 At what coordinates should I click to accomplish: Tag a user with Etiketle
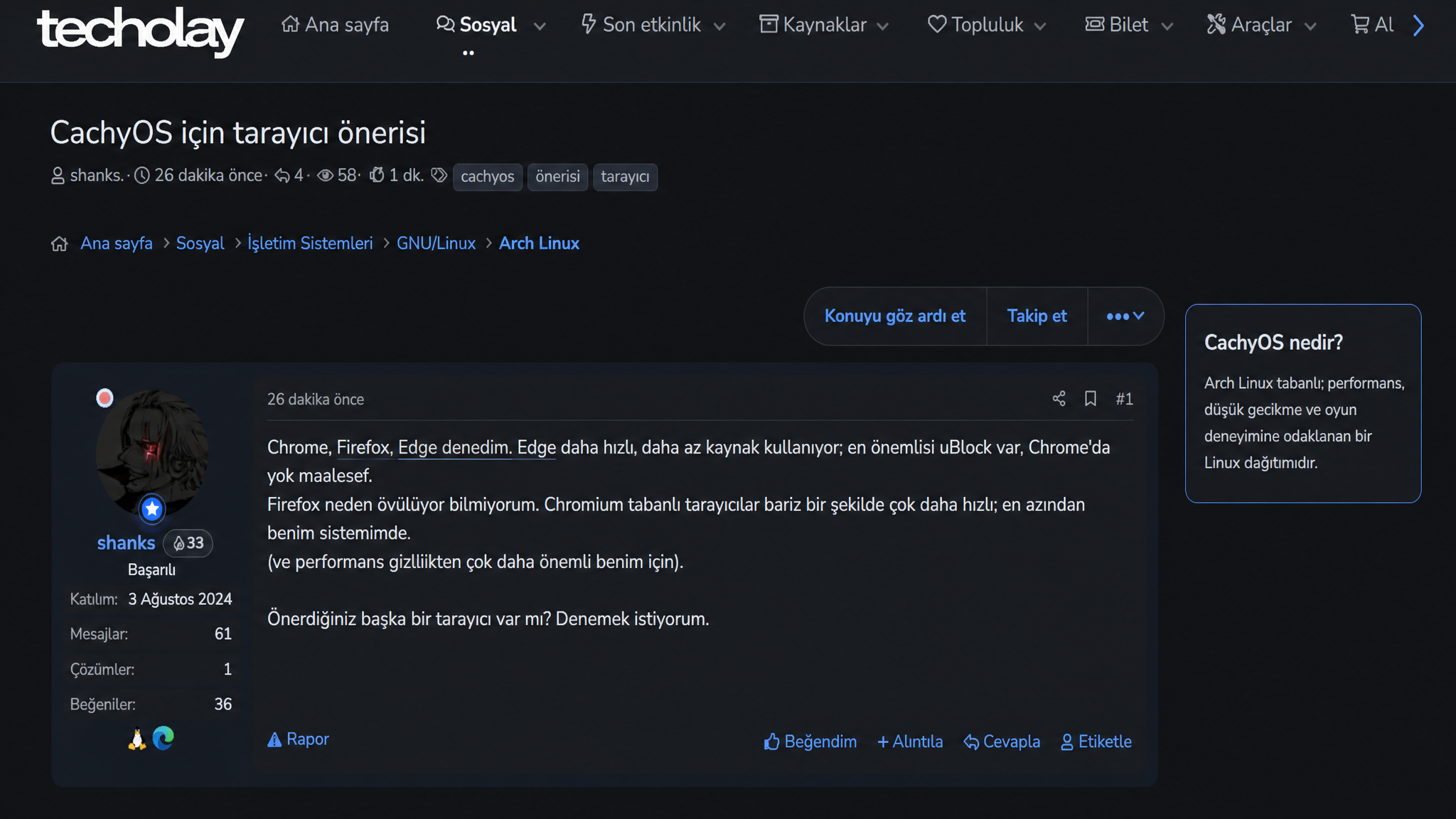pos(1096,742)
